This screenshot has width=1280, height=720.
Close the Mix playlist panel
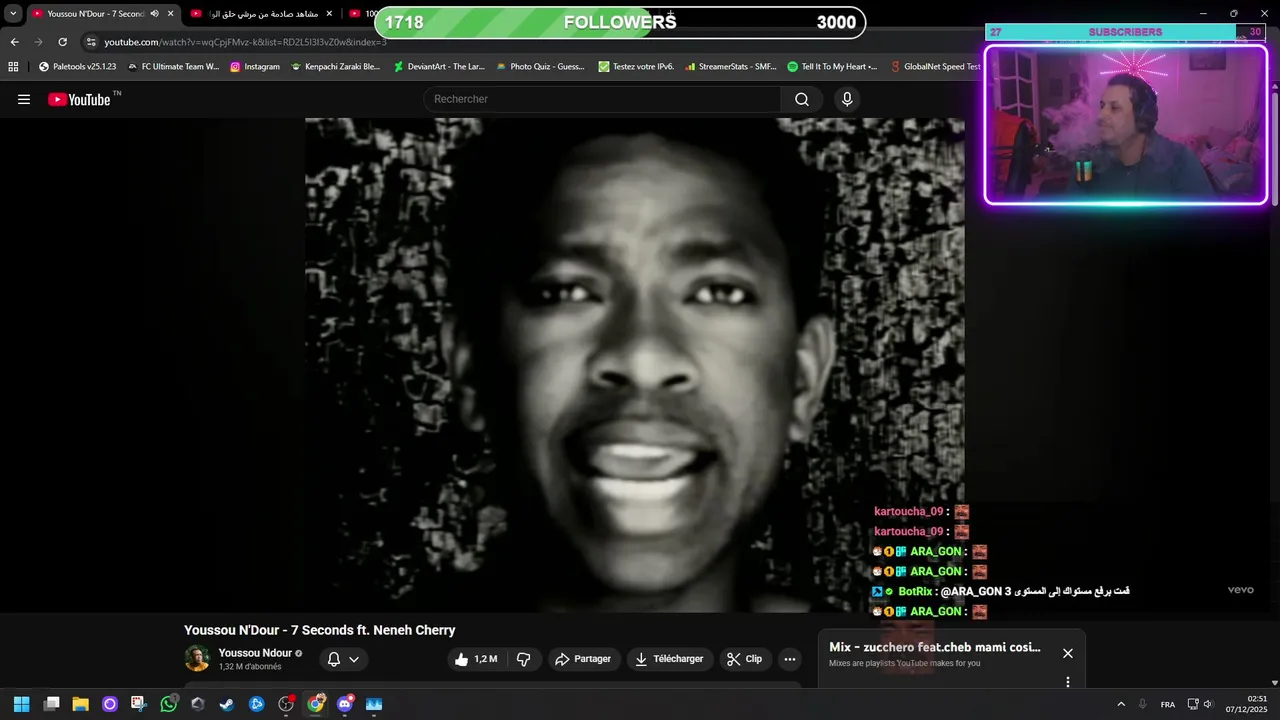point(1068,653)
